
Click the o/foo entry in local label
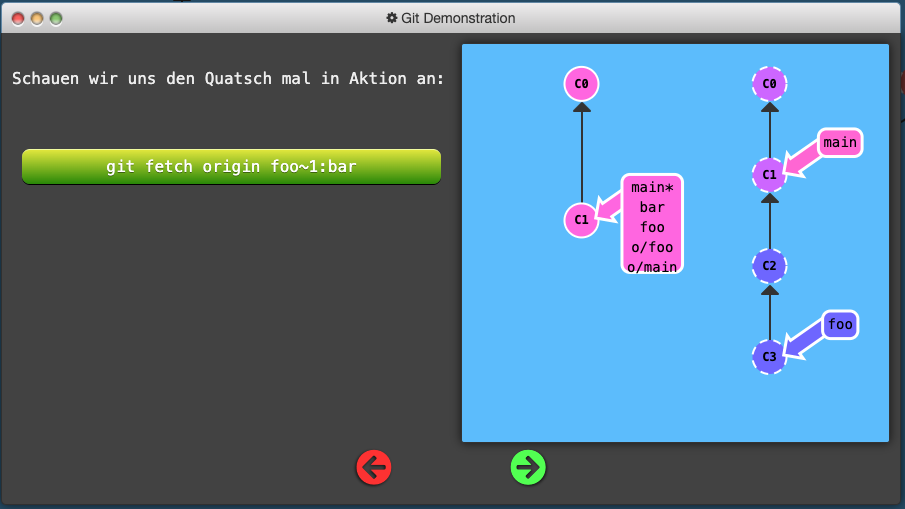pyautogui.click(x=652, y=247)
